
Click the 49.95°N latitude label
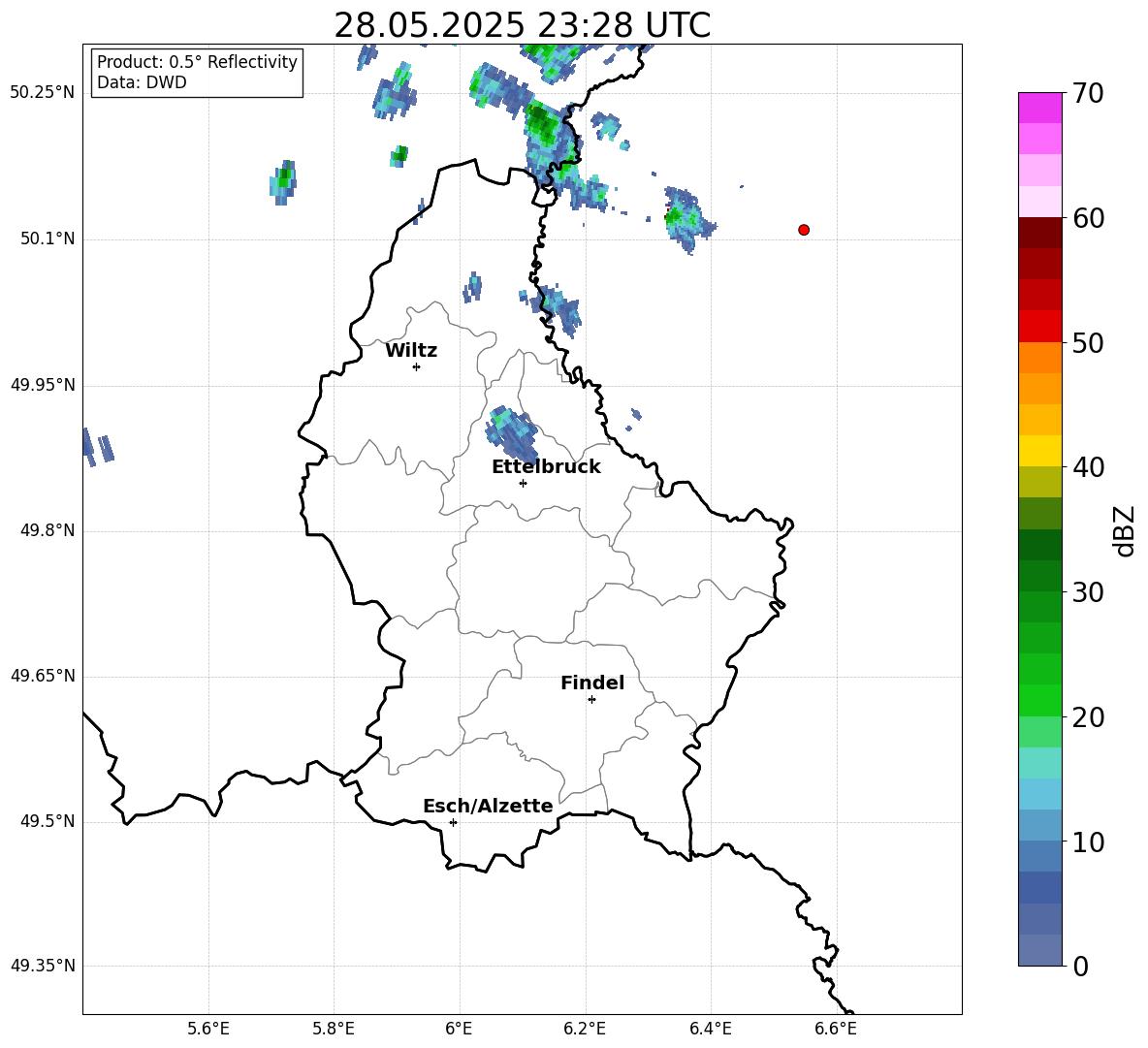tap(43, 385)
